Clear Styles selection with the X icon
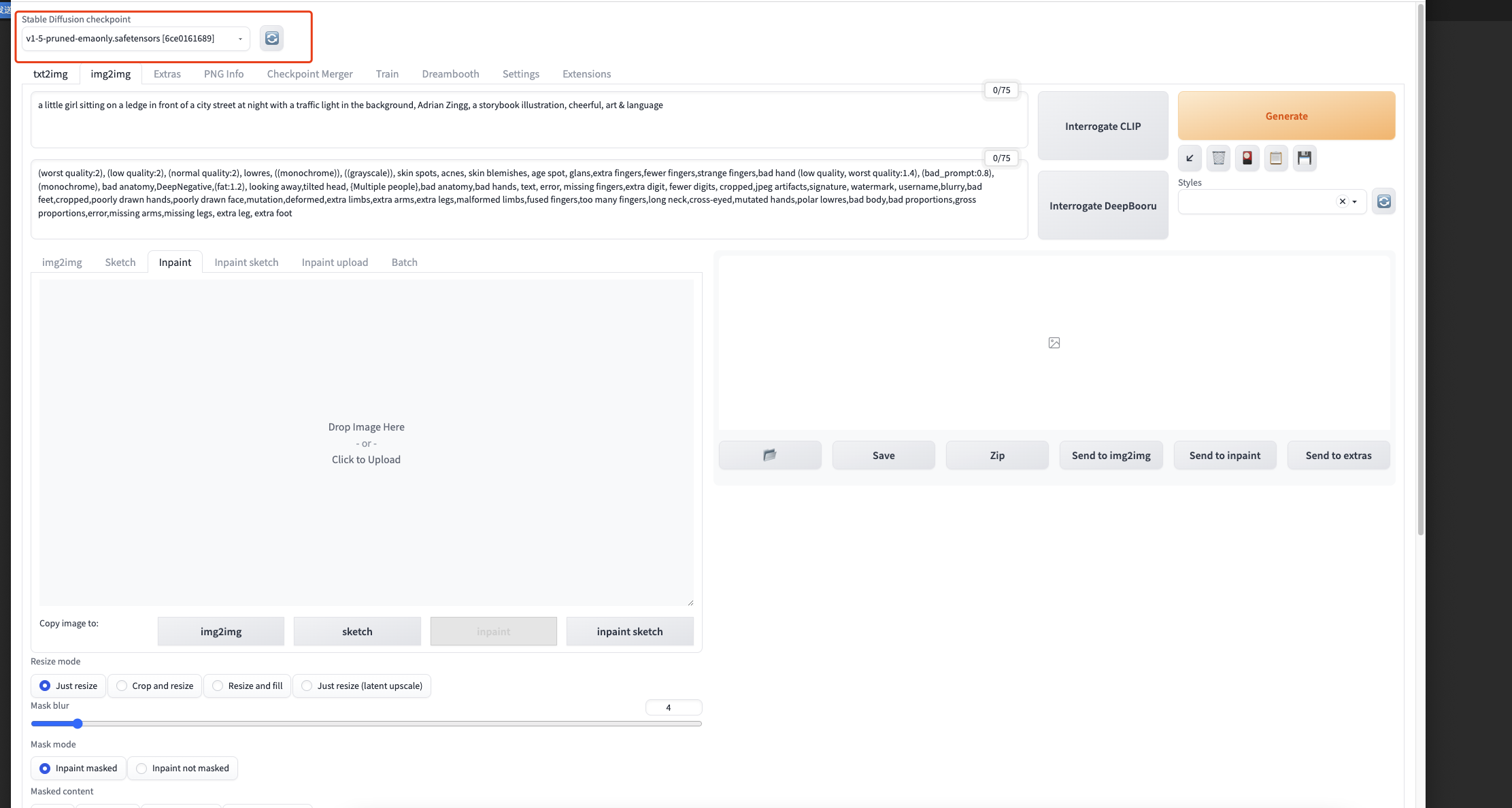Screen dimensions: 1512x808 (1342, 201)
